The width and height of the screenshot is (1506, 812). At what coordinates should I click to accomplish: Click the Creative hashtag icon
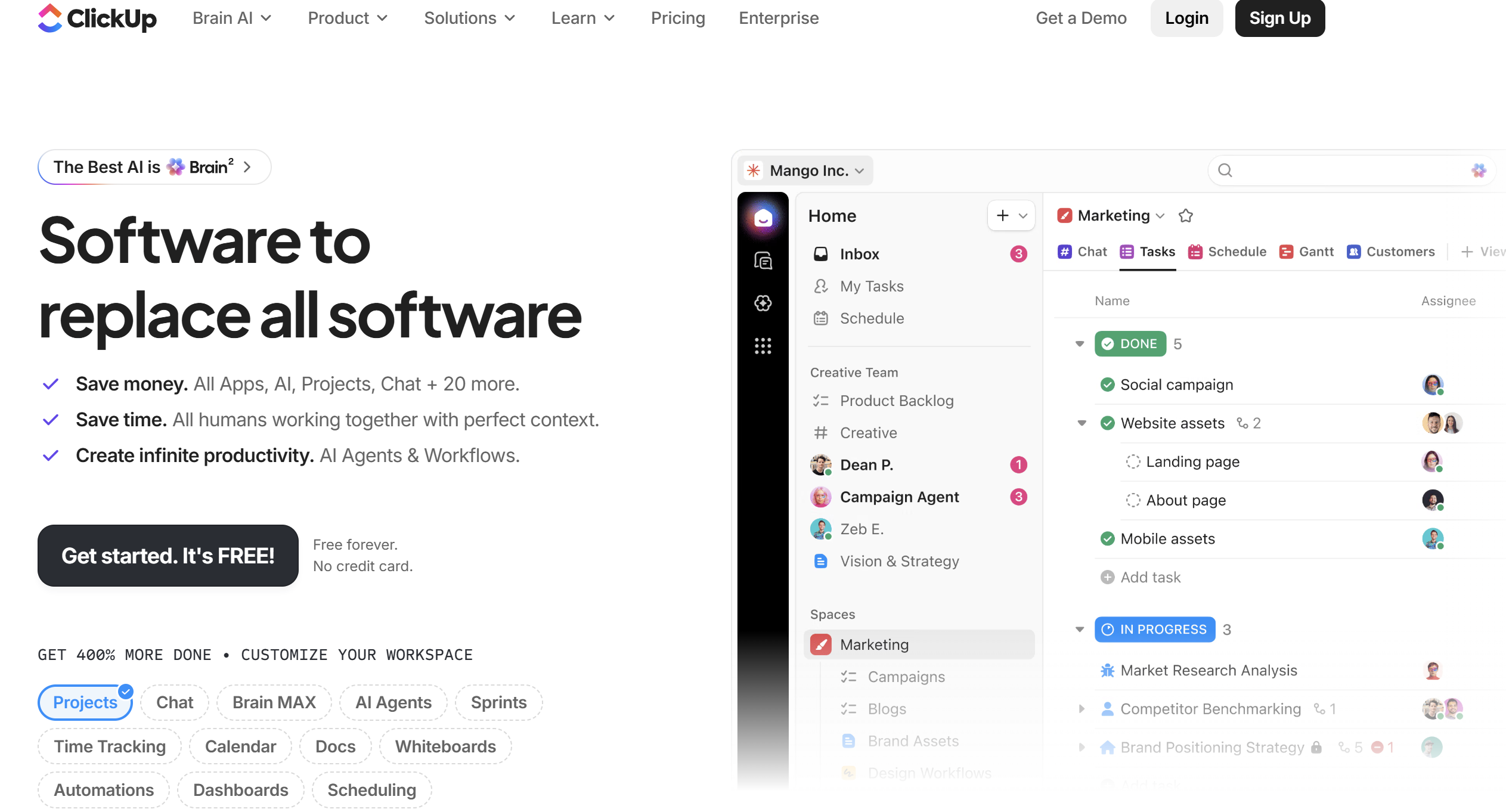pos(821,433)
